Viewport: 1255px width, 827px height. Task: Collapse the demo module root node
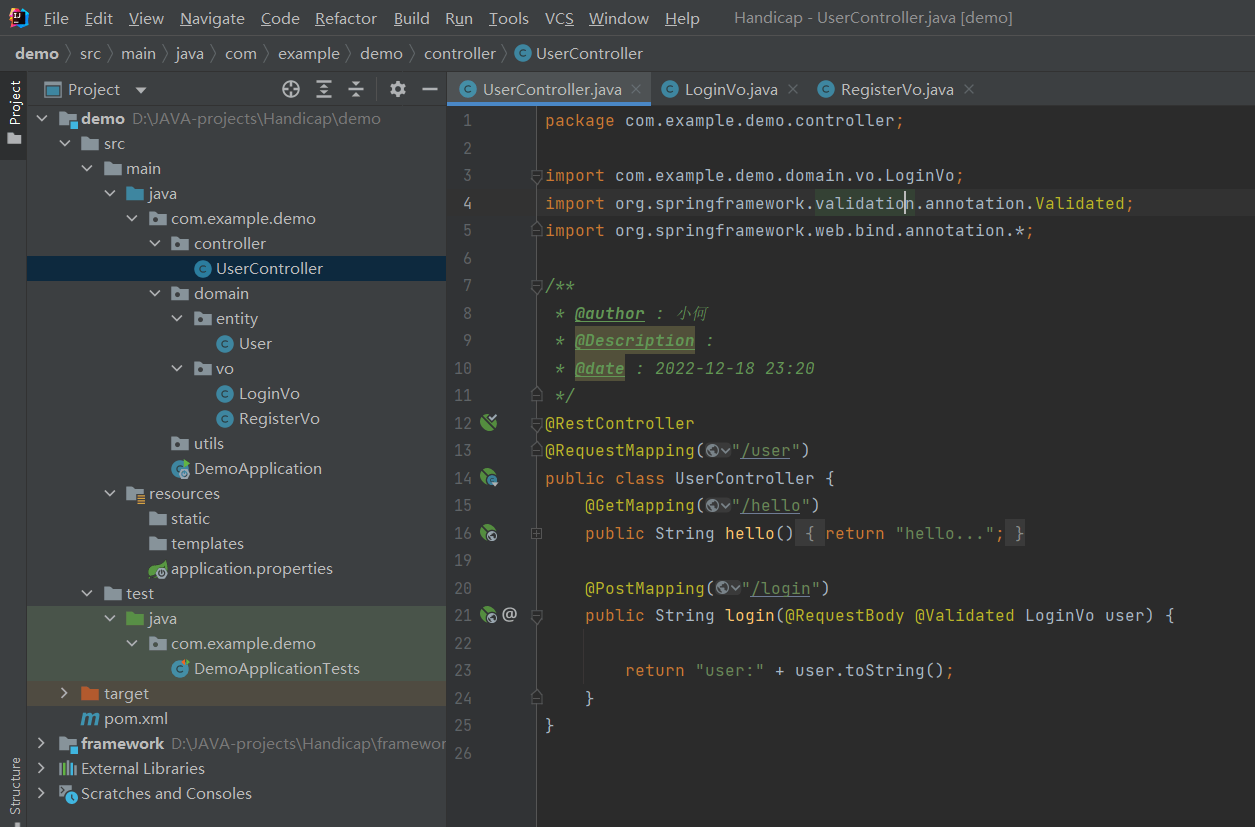click(42, 118)
